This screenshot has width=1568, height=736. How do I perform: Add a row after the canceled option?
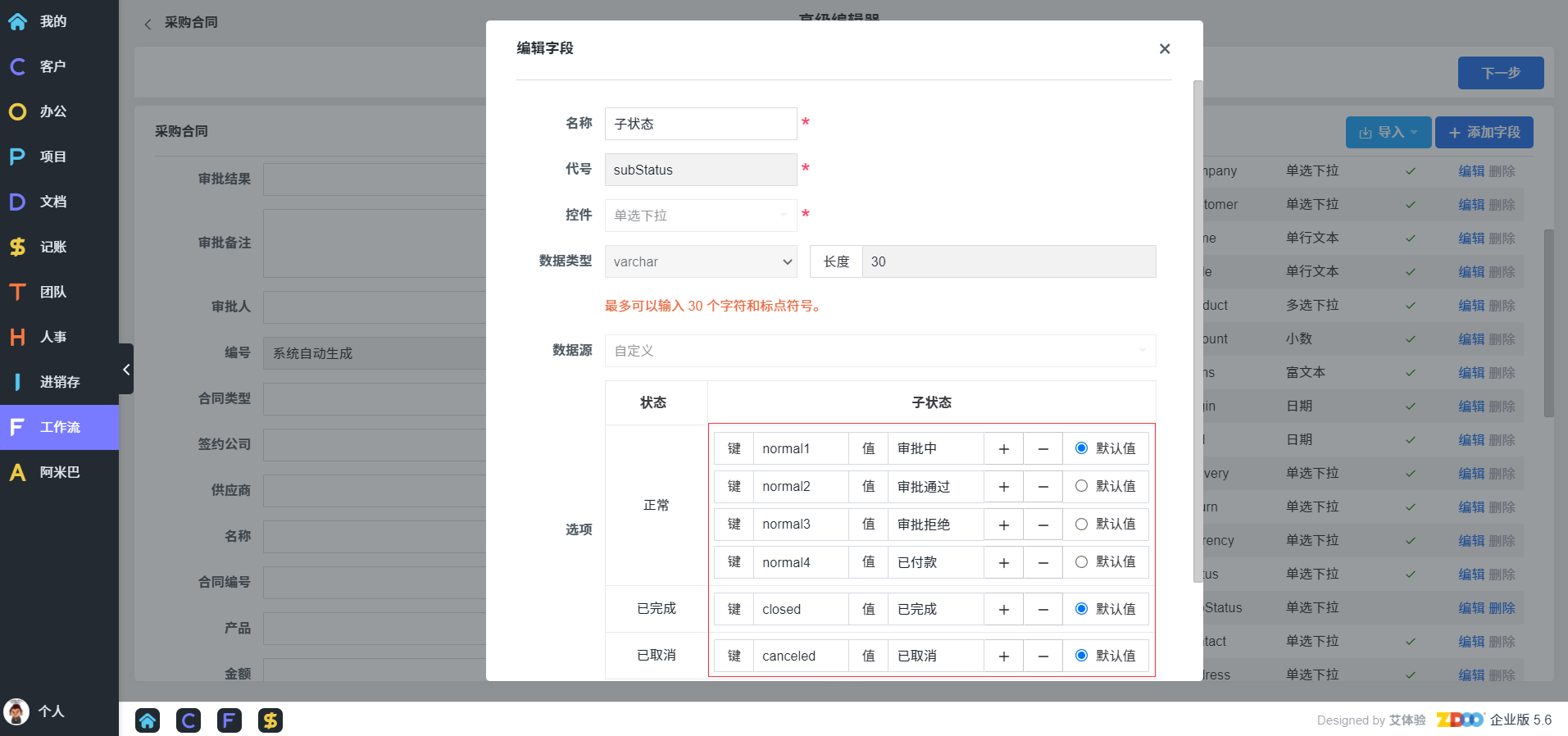coord(1003,656)
